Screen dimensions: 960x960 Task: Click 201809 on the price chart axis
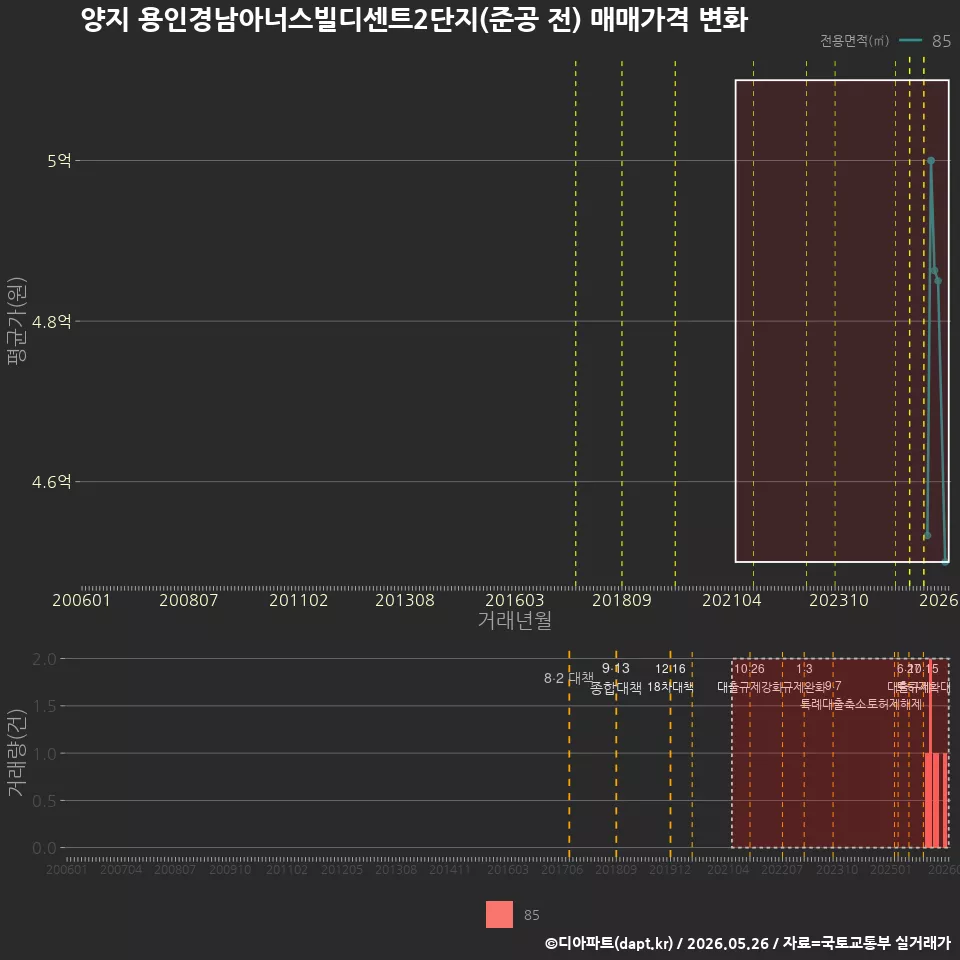click(621, 600)
